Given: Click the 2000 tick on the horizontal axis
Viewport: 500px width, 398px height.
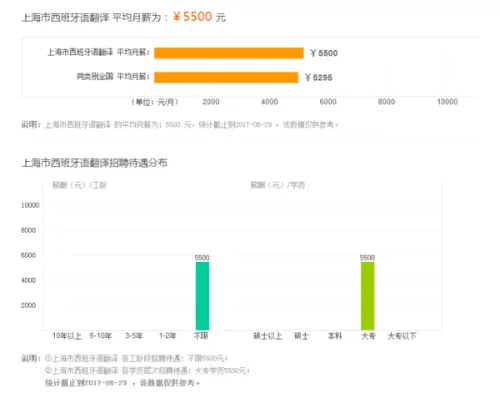Looking at the screenshot, I should 211,102.
